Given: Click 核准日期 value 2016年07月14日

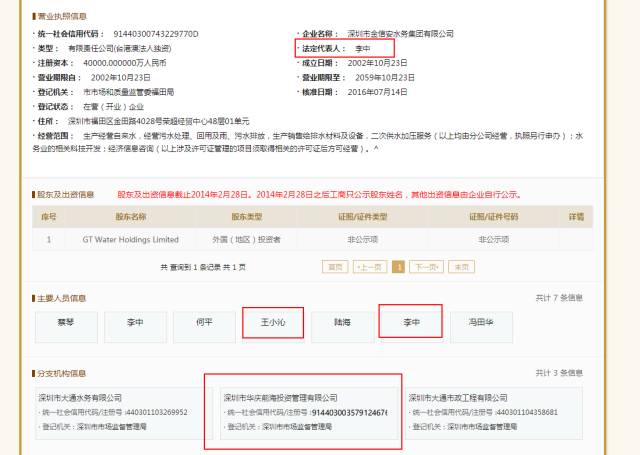Looking at the screenshot, I should [x=378, y=92].
